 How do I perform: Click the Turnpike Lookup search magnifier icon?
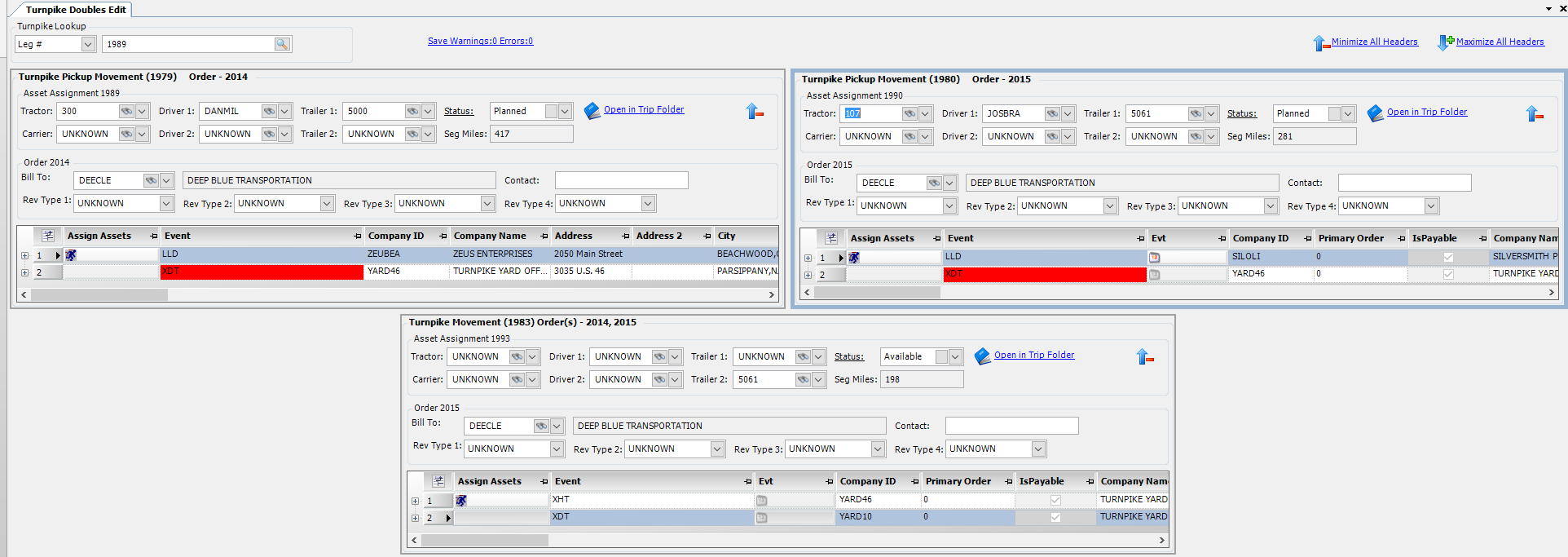click(x=282, y=44)
